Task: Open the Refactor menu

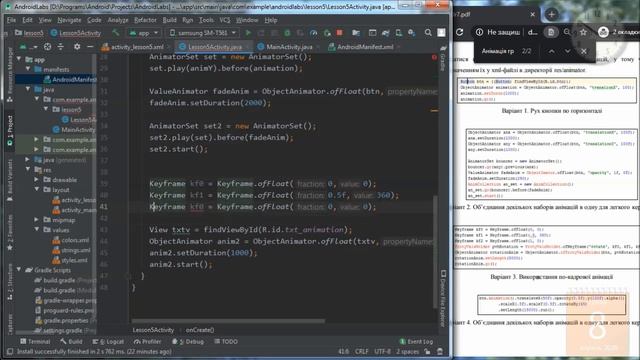Action: coord(145,20)
